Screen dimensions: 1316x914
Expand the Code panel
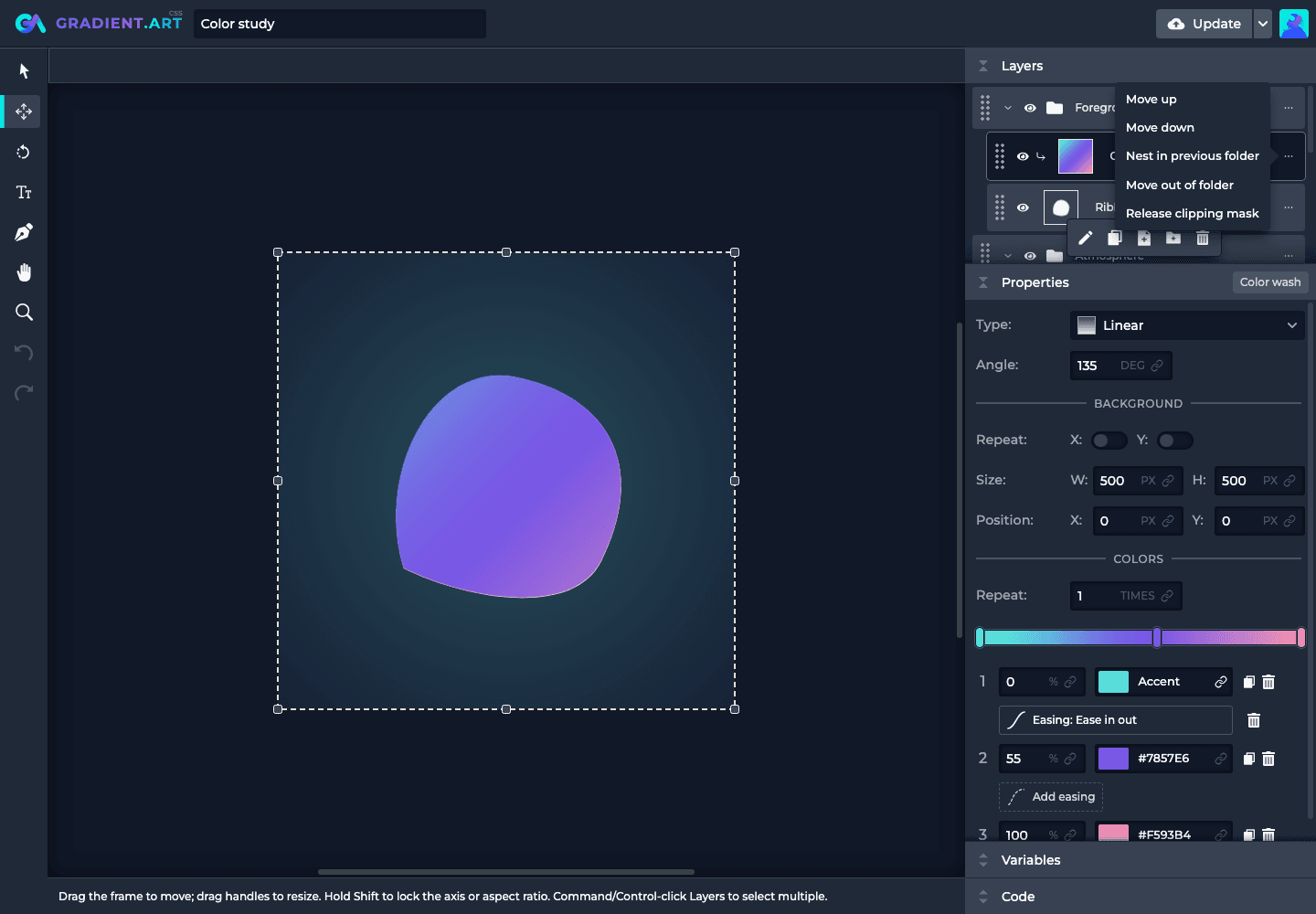click(983, 897)
